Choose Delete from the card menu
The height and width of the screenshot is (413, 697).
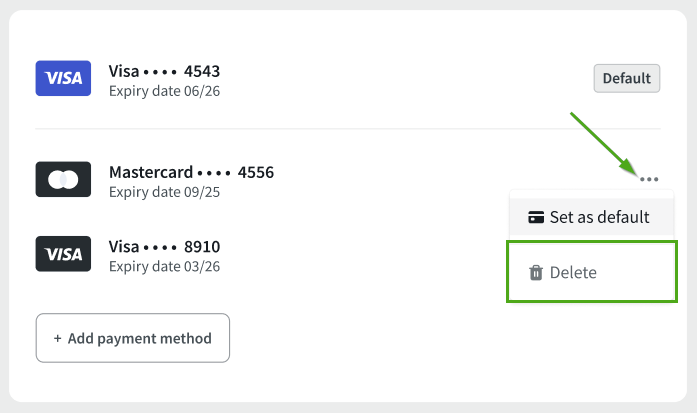tap(592, 272)
